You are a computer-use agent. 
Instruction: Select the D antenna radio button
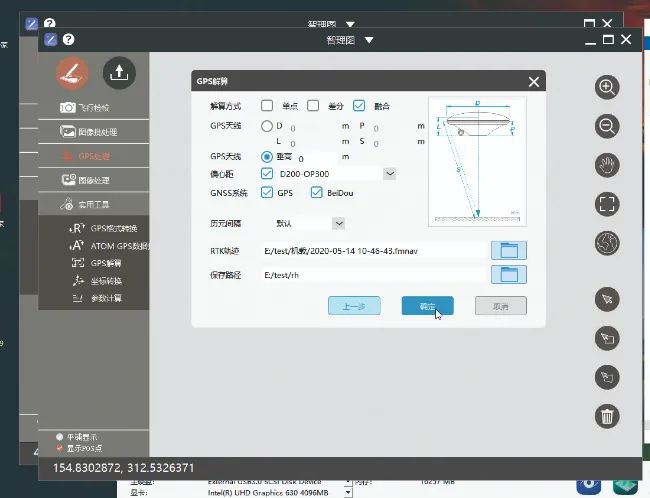[267, 126]
